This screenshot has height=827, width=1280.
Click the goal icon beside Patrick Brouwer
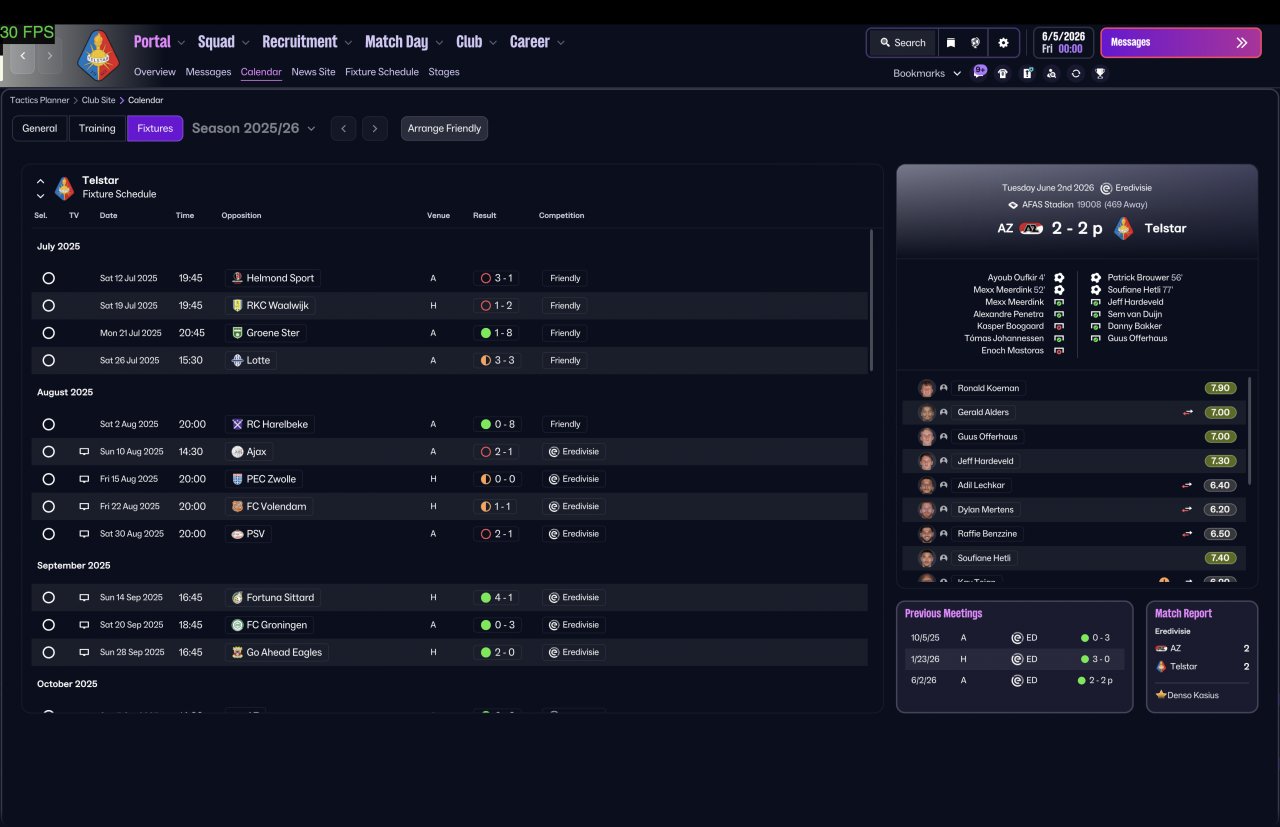click(1096, 277)
